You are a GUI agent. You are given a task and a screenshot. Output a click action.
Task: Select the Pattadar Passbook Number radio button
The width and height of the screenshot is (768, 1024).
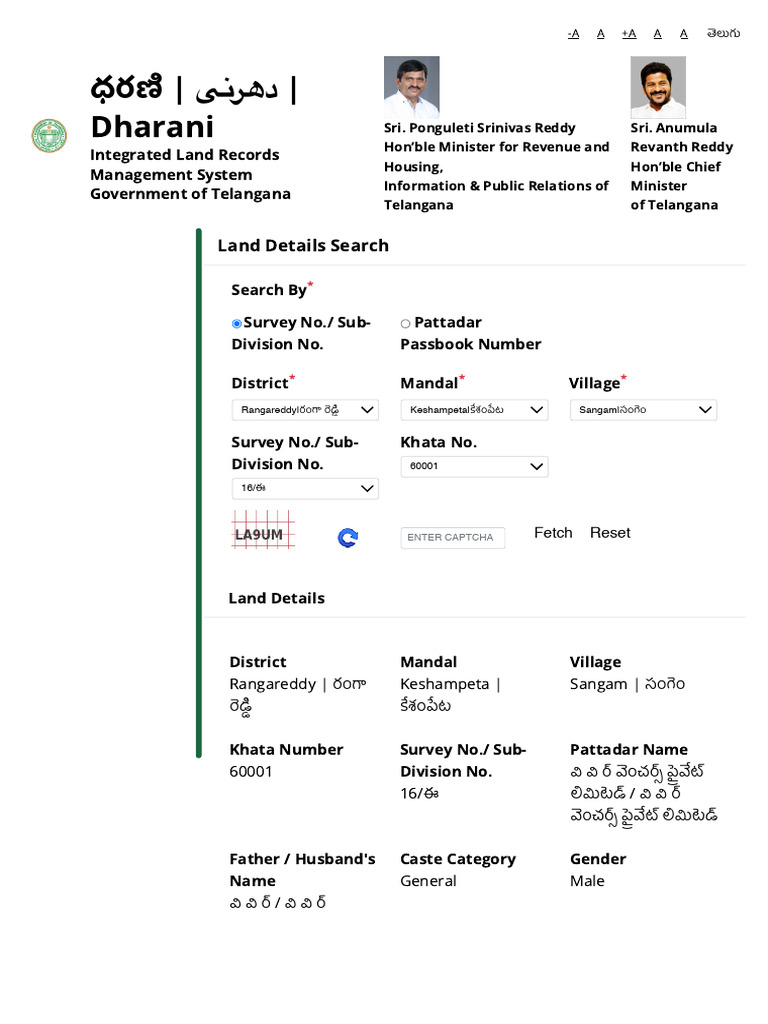coord(405,324)
